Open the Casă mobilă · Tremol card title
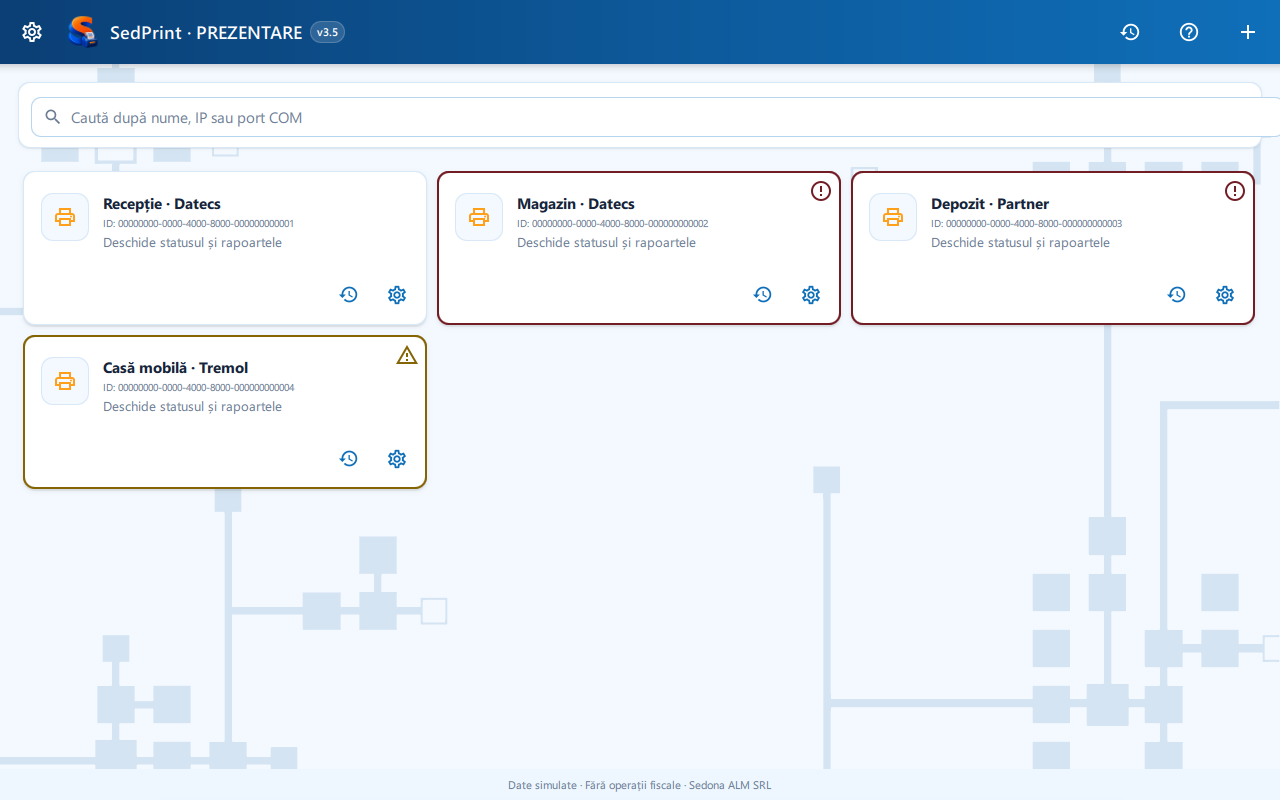This screenshot has width=1280, height=800. 176,368
